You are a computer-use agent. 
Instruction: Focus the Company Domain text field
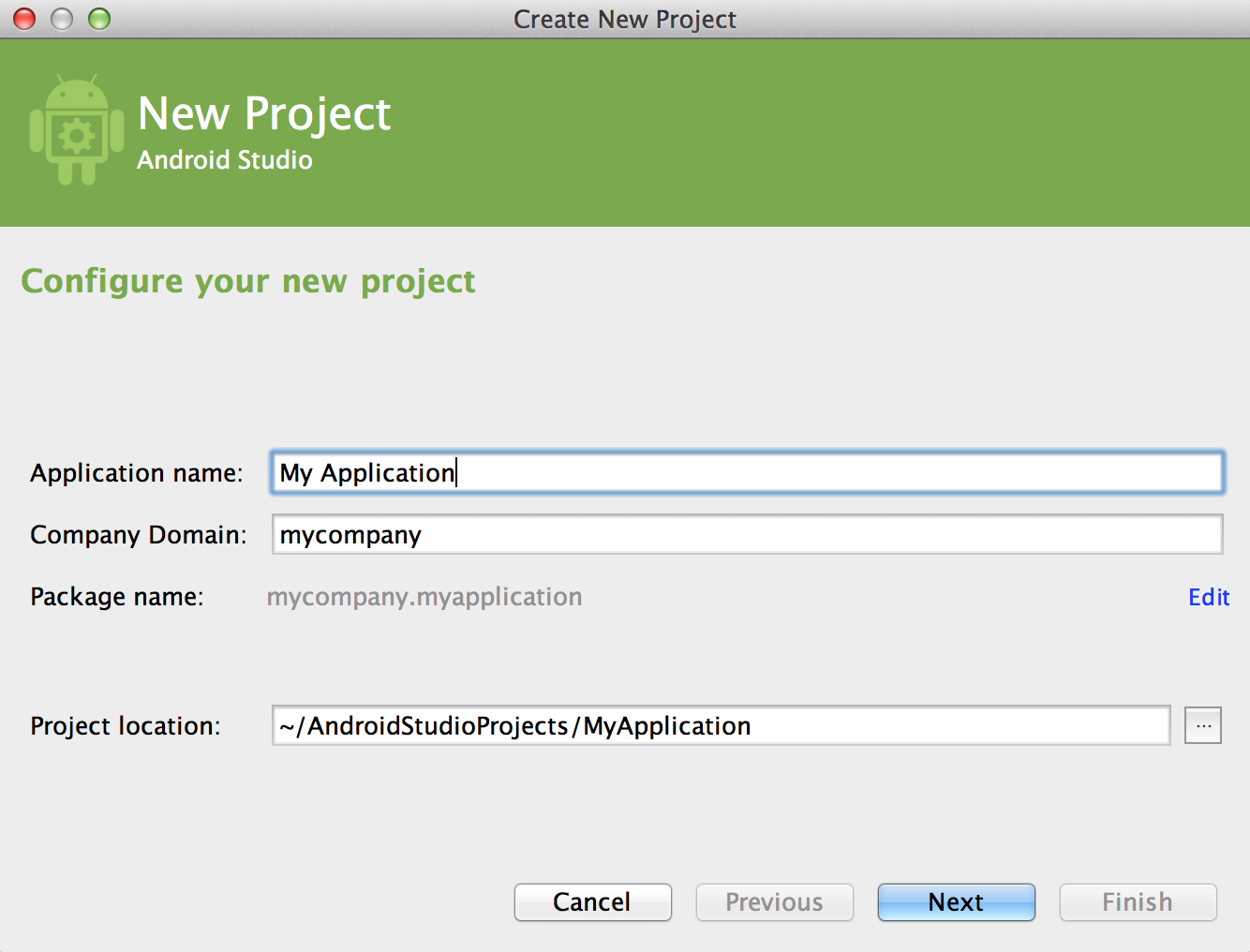coord(746,535)
